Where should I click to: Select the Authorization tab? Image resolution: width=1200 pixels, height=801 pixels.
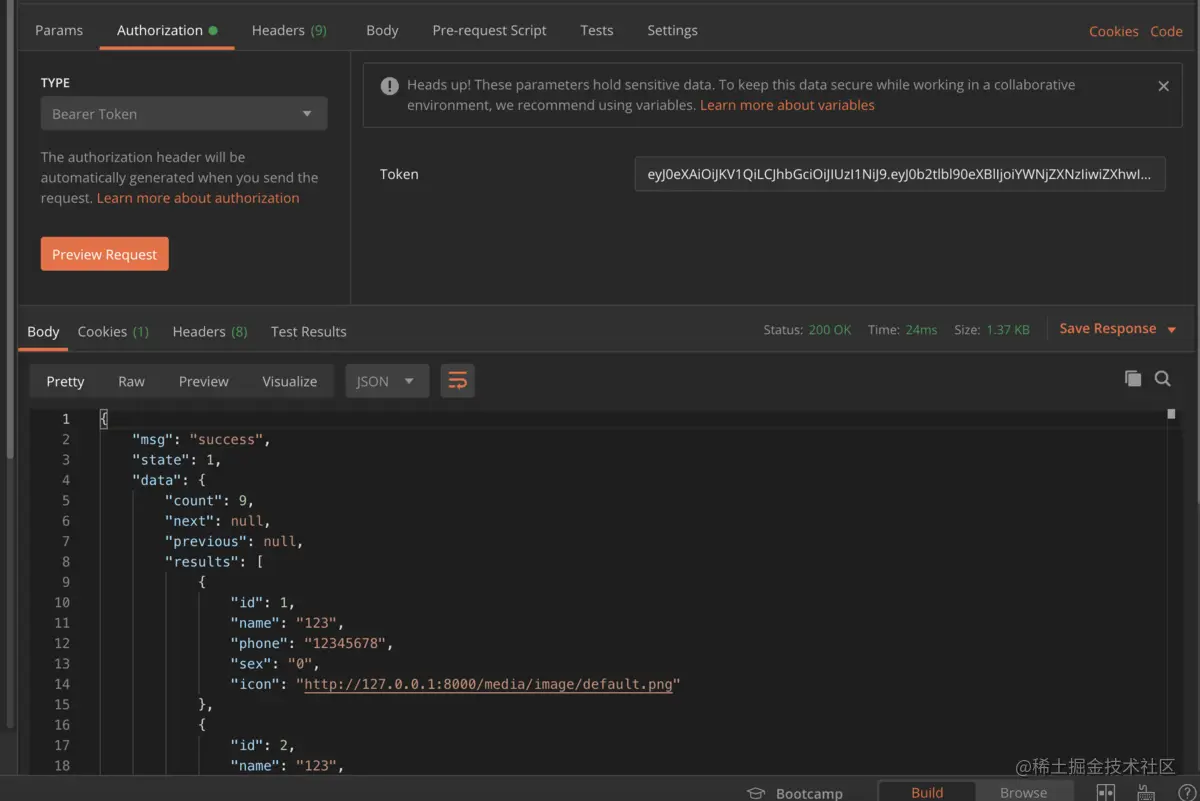click(166, 30)
